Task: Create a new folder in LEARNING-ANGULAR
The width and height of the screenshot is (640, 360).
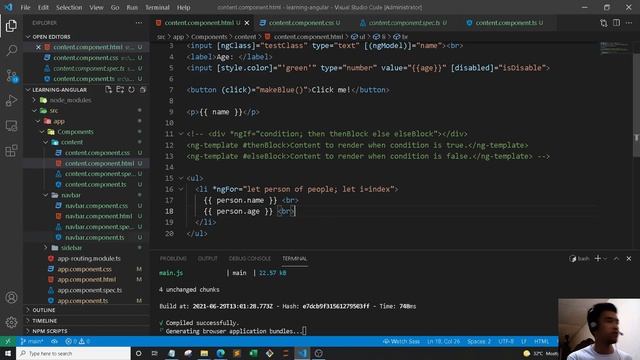Action: coord(120,89)
